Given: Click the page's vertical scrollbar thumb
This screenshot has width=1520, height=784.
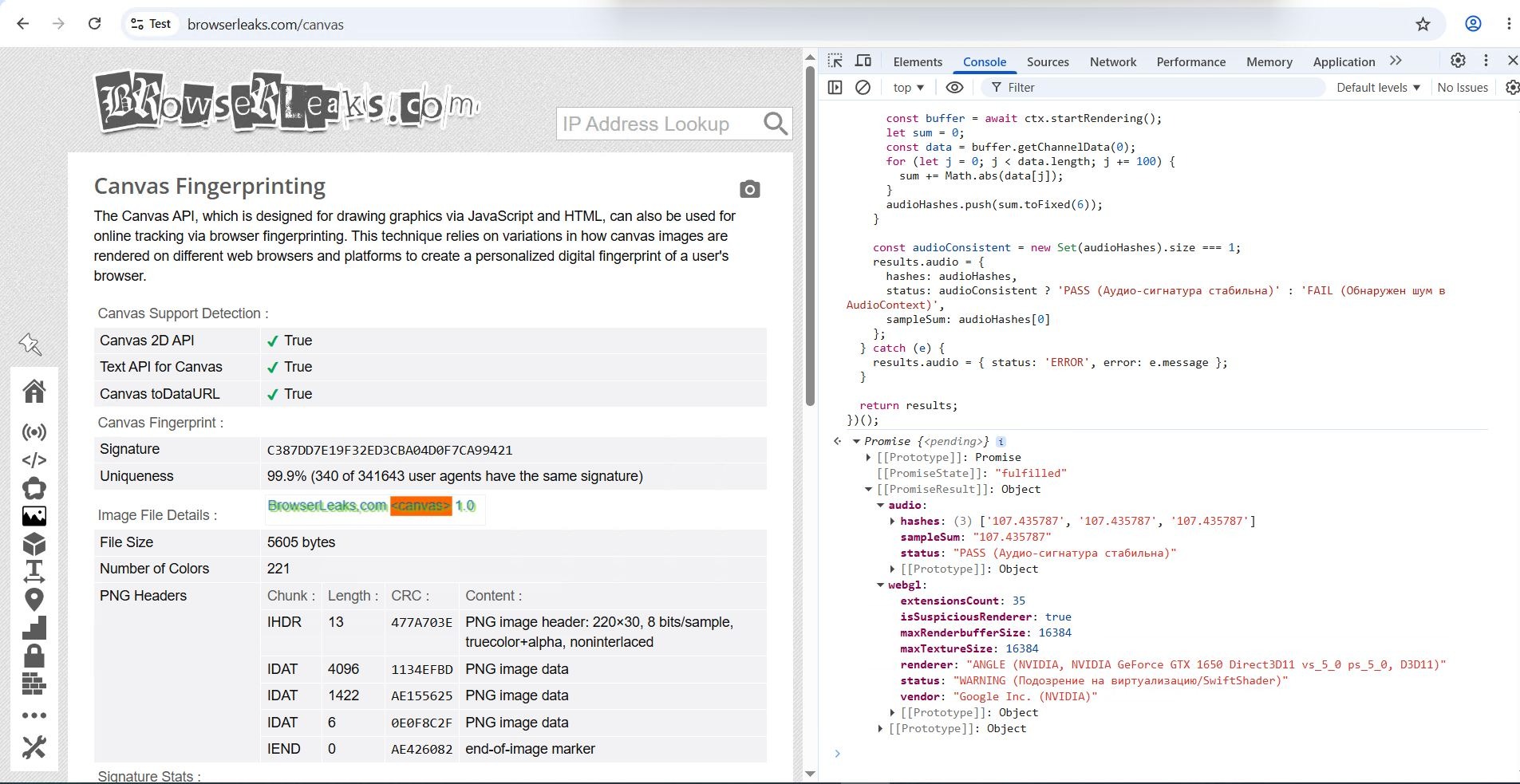Looking at the screenshot, I should coord(810,237).
